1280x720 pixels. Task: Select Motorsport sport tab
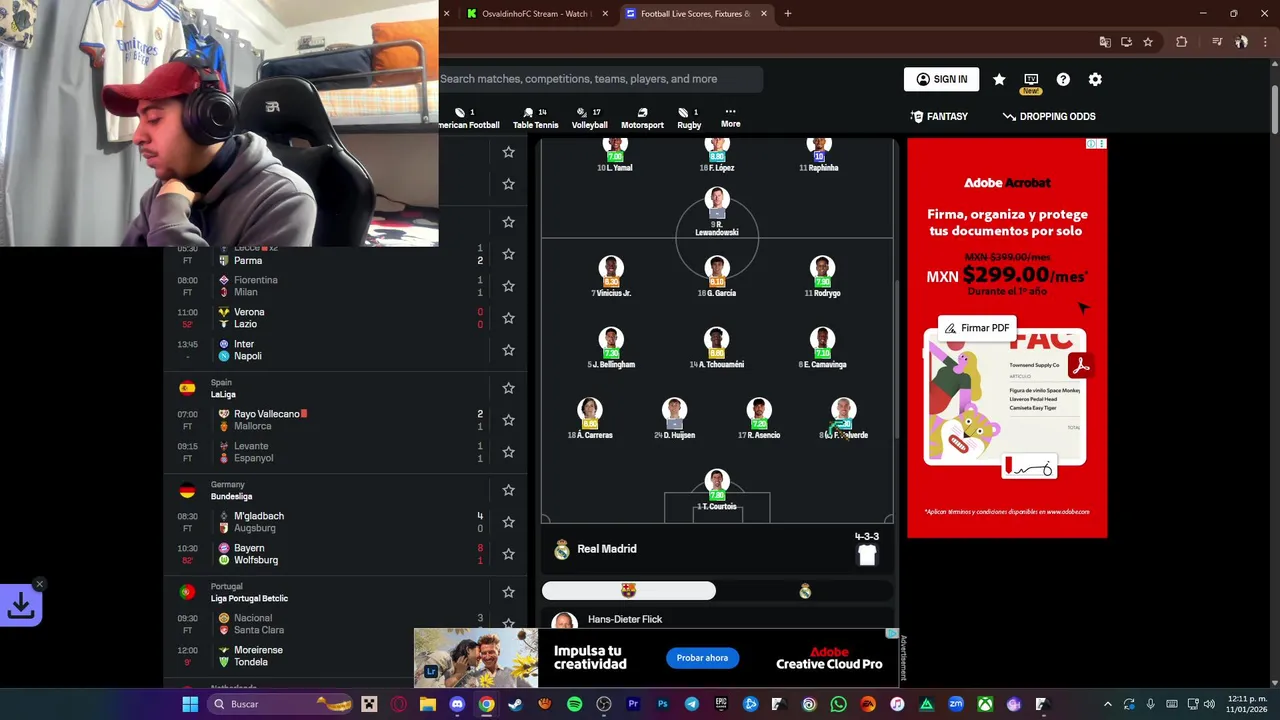click(642, 118)
